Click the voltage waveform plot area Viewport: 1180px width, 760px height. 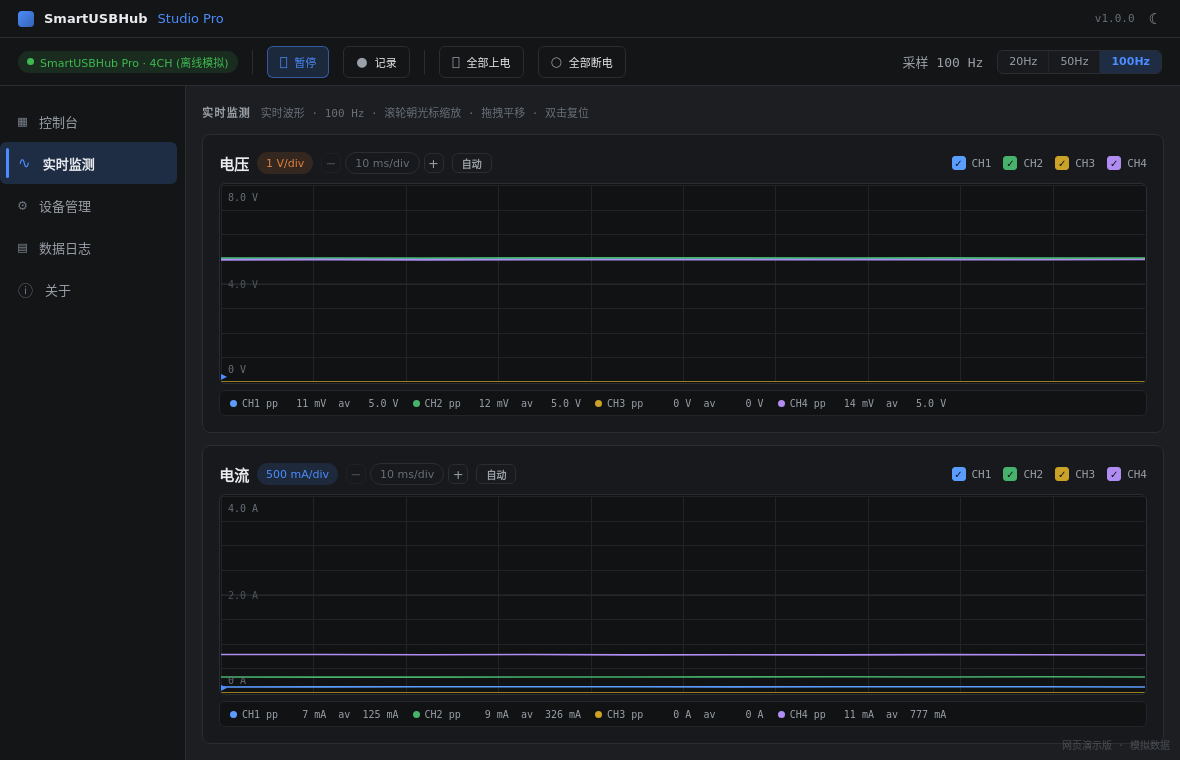click(683, 284)
